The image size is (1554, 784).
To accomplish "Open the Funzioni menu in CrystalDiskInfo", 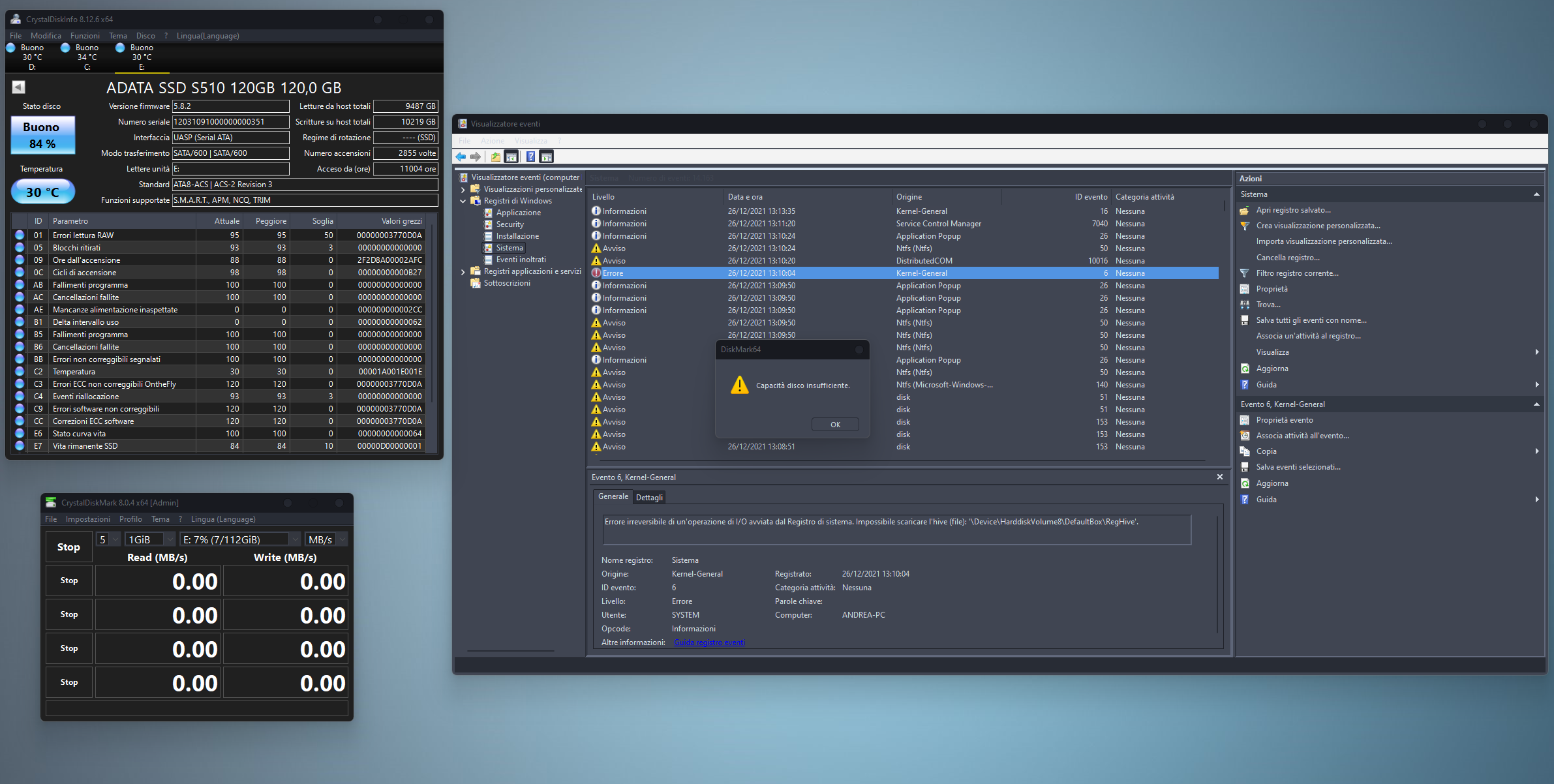I will [85, 36].
